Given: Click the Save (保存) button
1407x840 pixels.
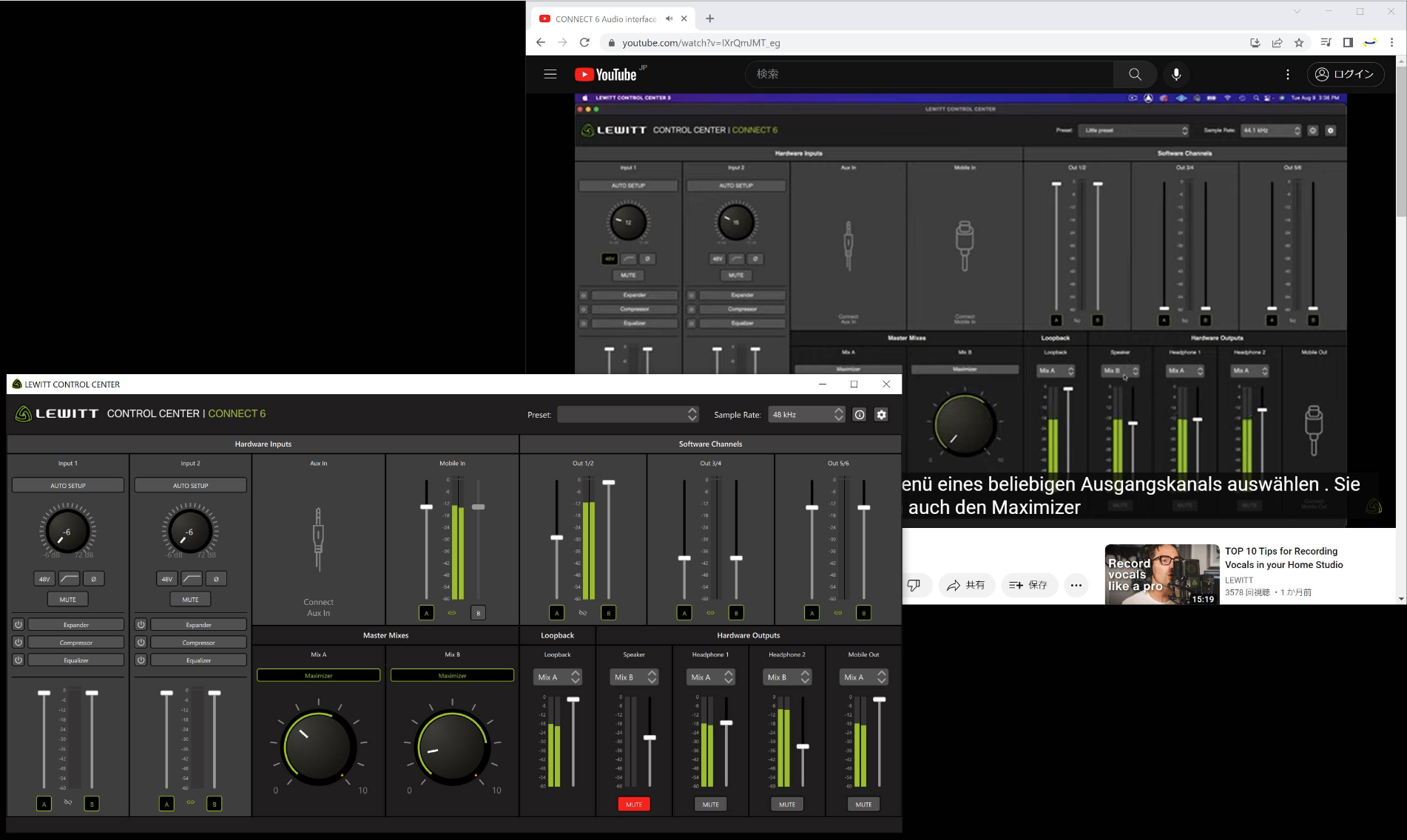Looking at the screenshot, I should [x=1030, y=585].
